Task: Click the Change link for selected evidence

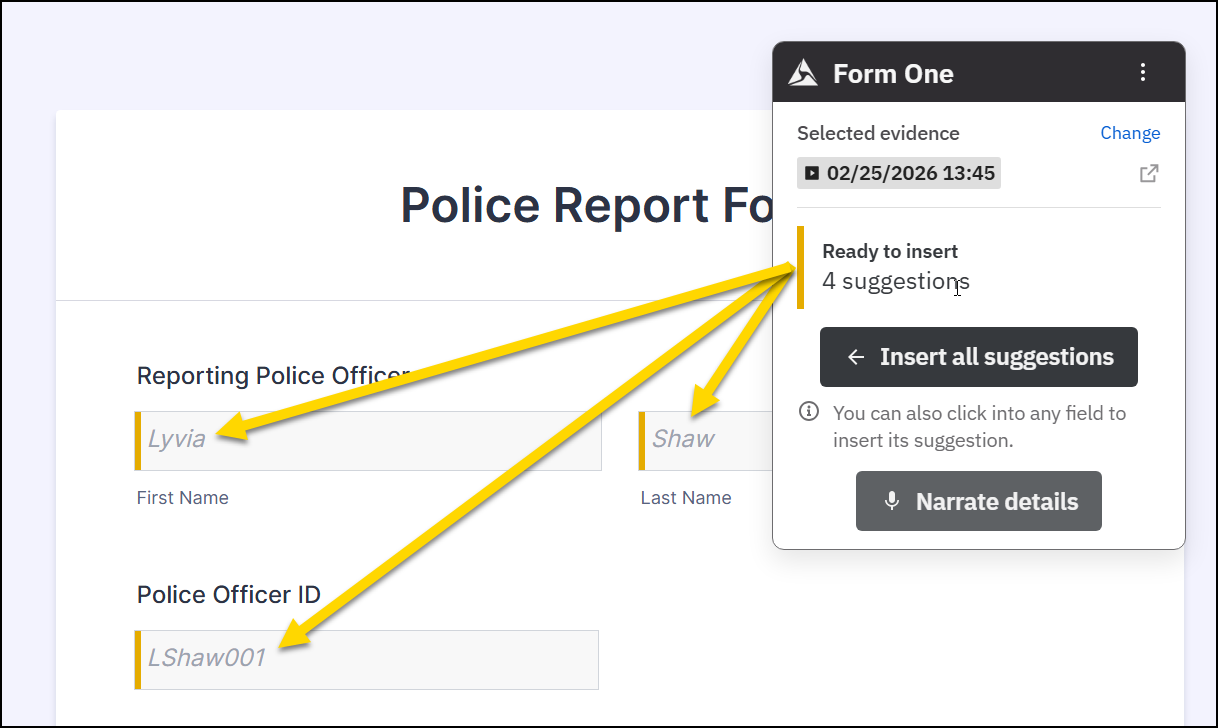Action: coord(1130,133)
